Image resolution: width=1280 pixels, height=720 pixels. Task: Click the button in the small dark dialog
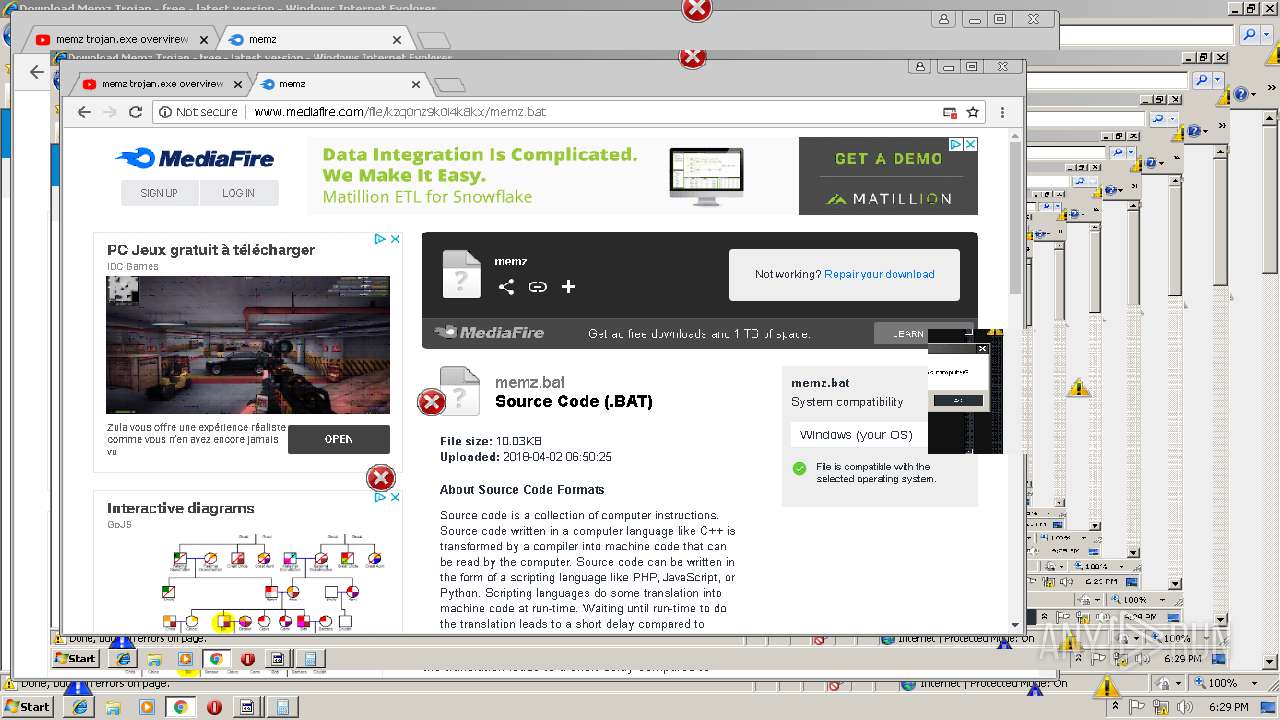tap(958, 400)
